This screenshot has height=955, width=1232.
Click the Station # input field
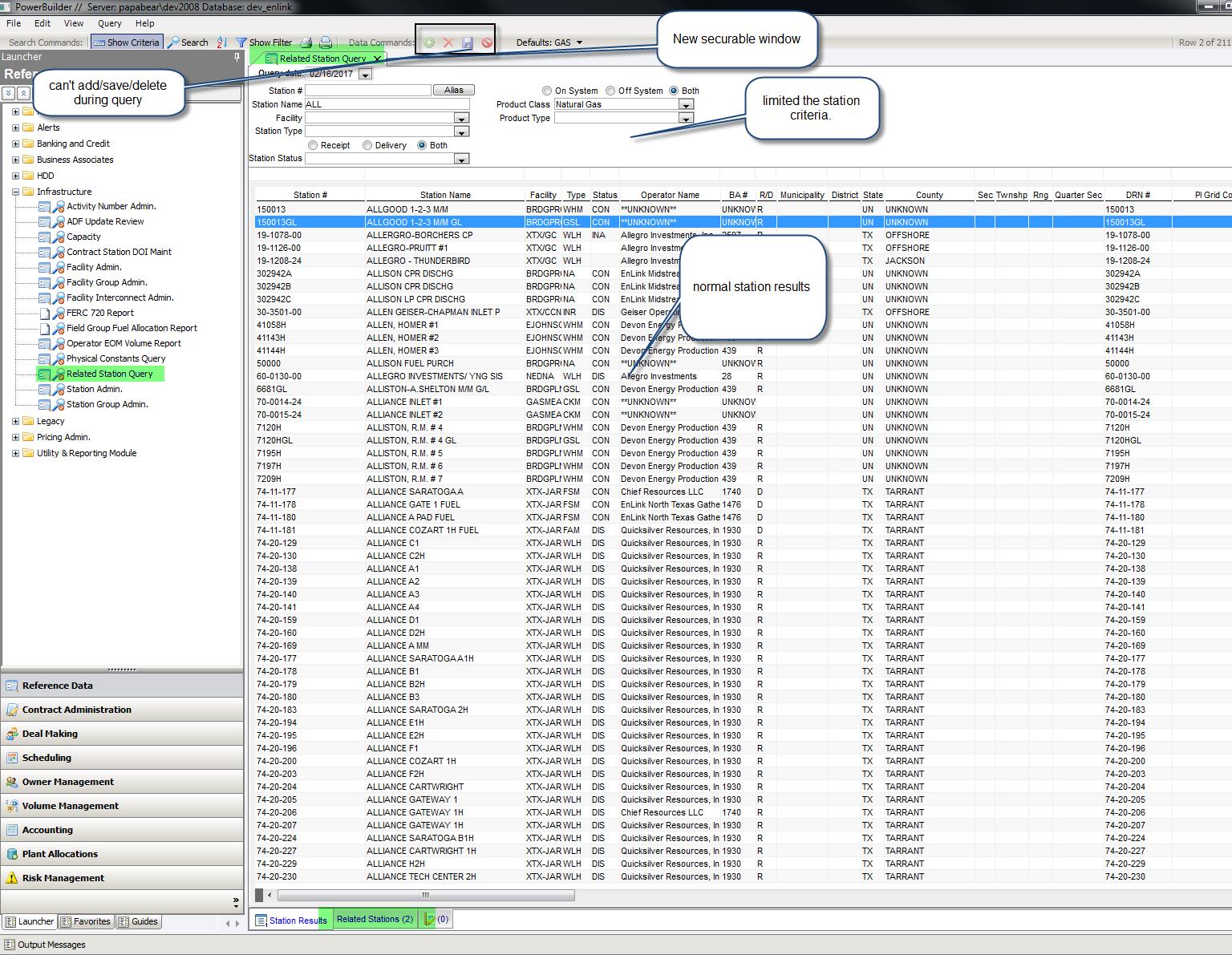[x=368, y=91]
